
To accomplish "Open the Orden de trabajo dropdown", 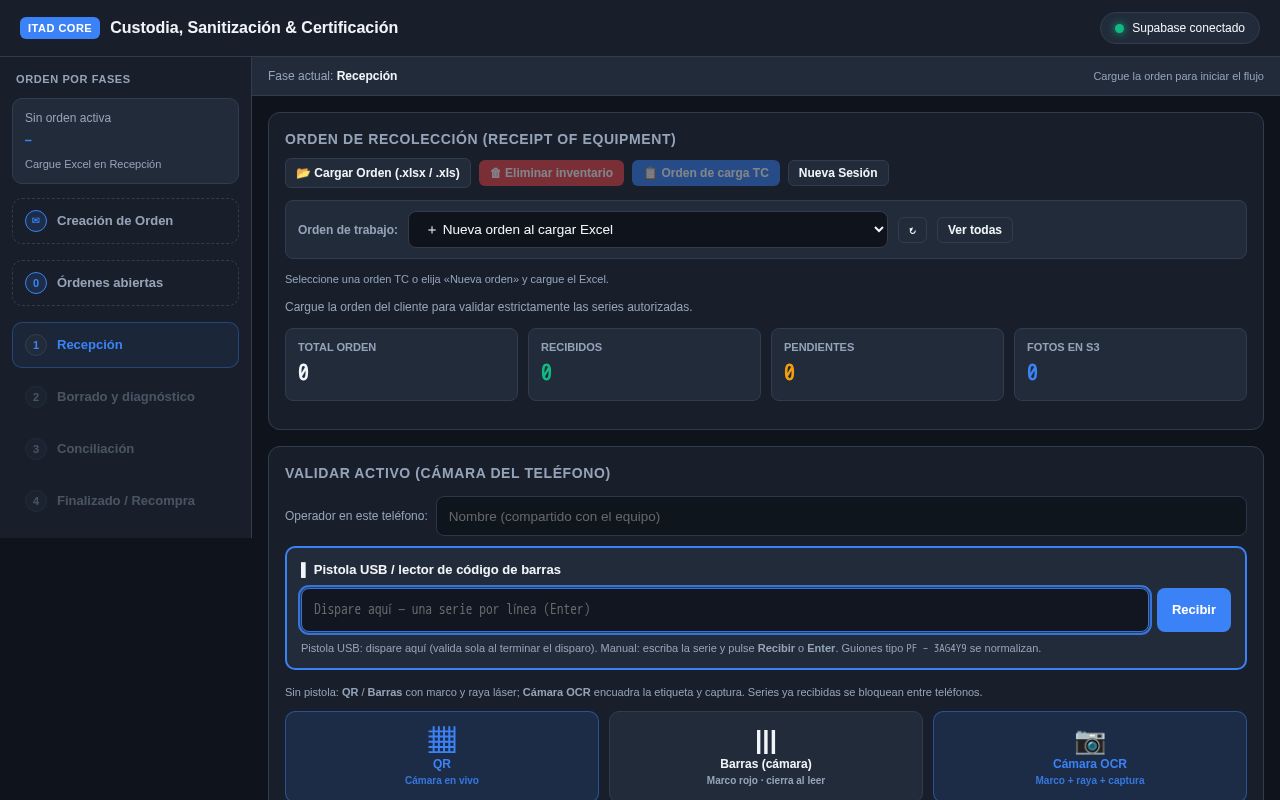I will [648, 230].
